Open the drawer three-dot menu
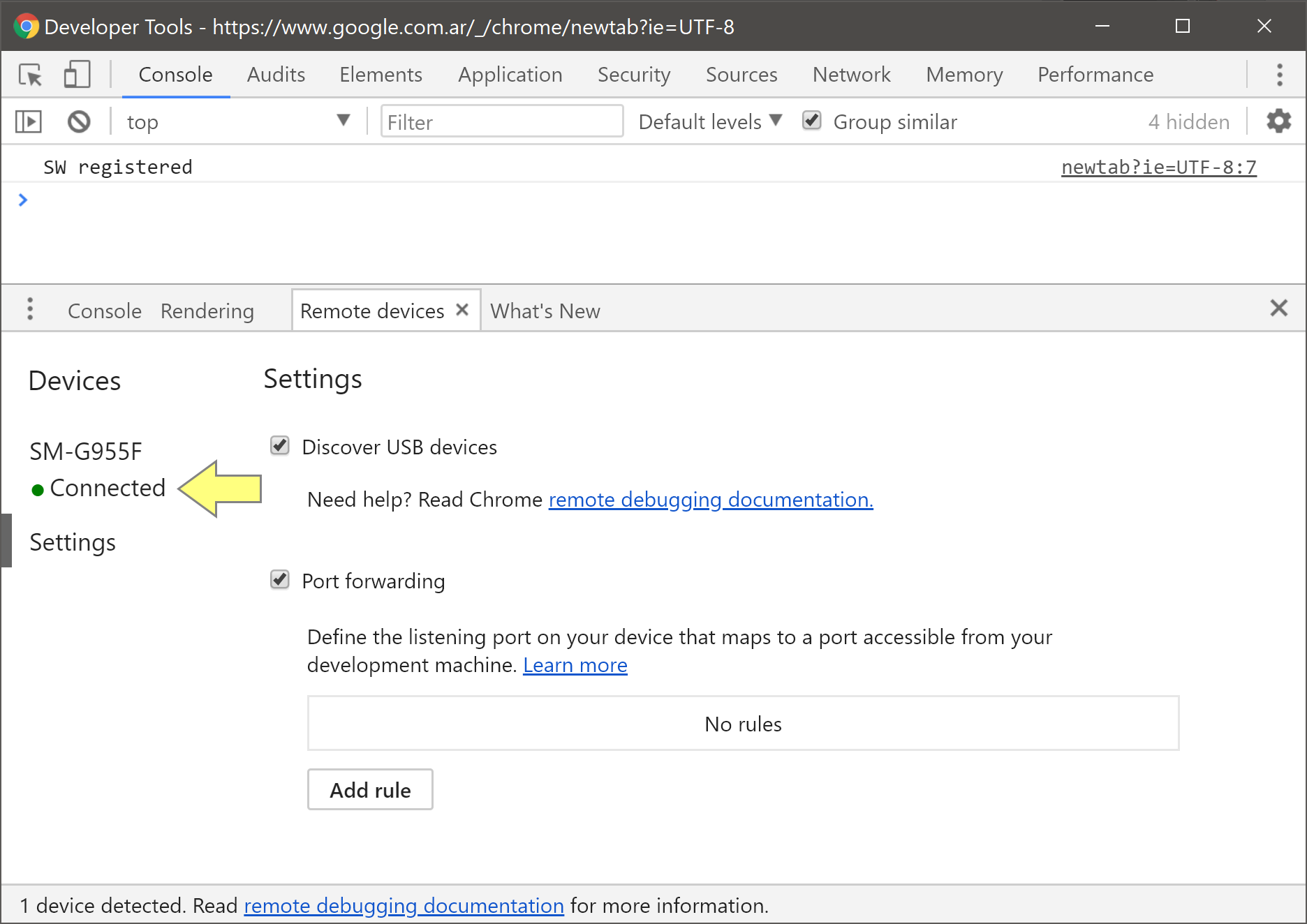Image resolution: width=1307 pixels, height=924 pixels. tap(30, 308)
